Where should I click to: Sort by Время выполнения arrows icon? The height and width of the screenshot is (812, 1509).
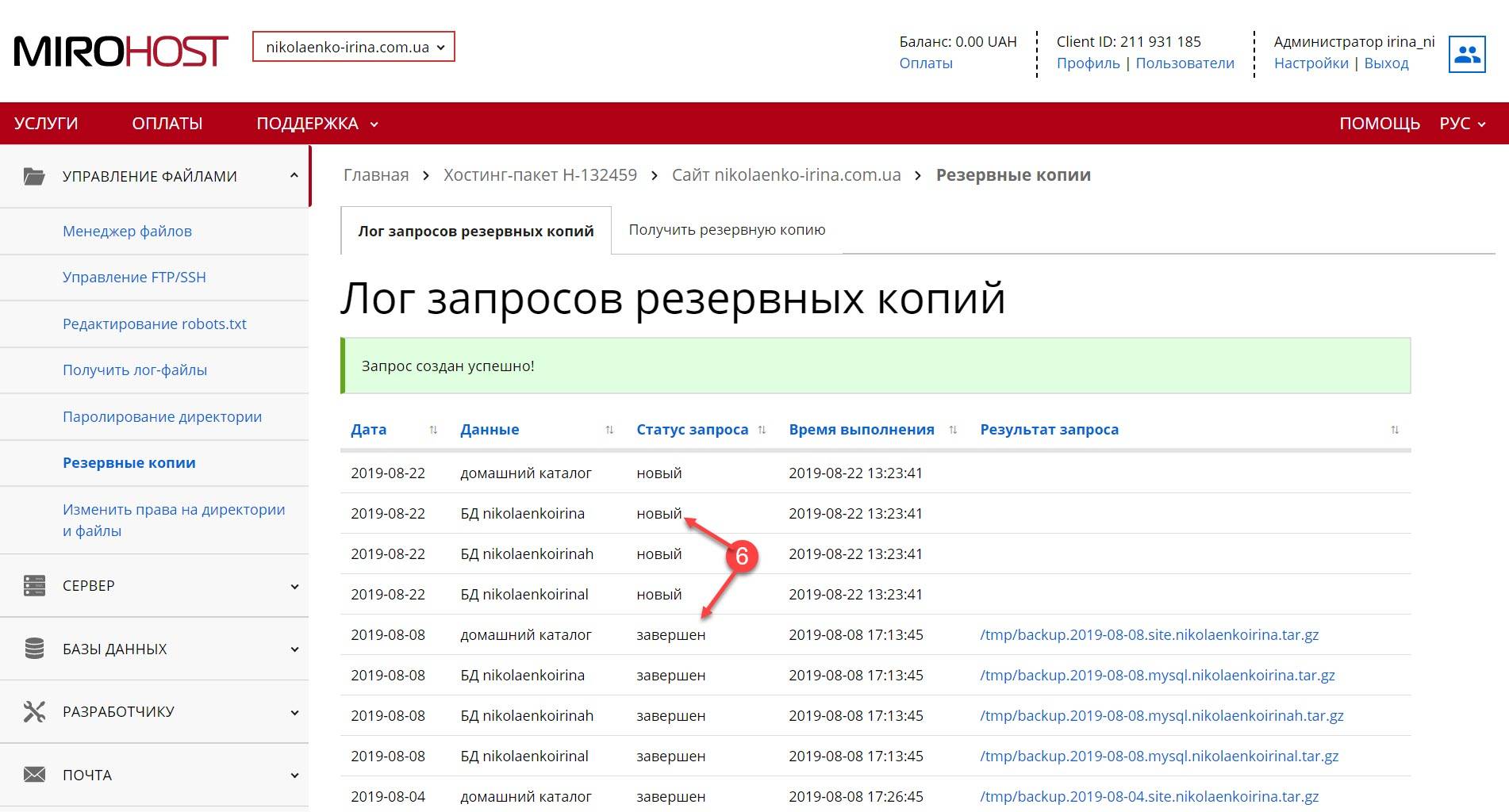pyautogui.click(x=953, y=430)
